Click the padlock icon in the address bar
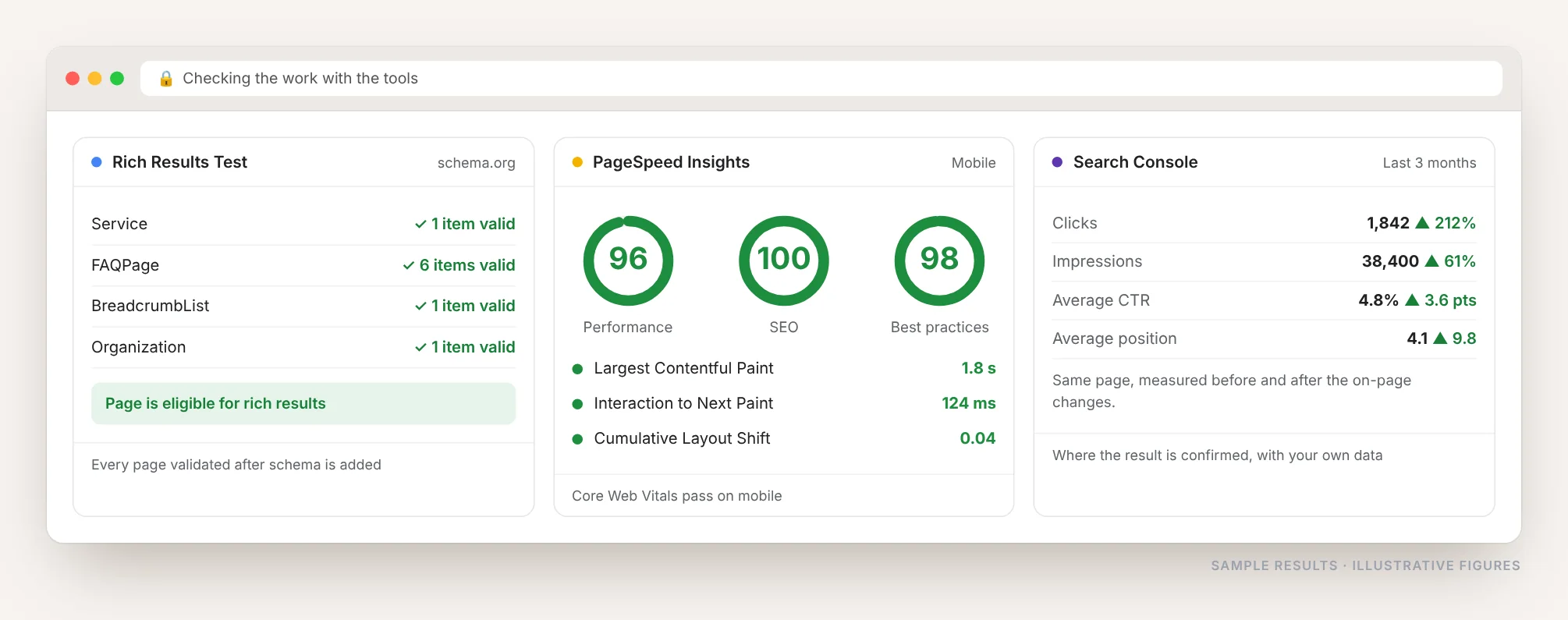 coord(166,78)
